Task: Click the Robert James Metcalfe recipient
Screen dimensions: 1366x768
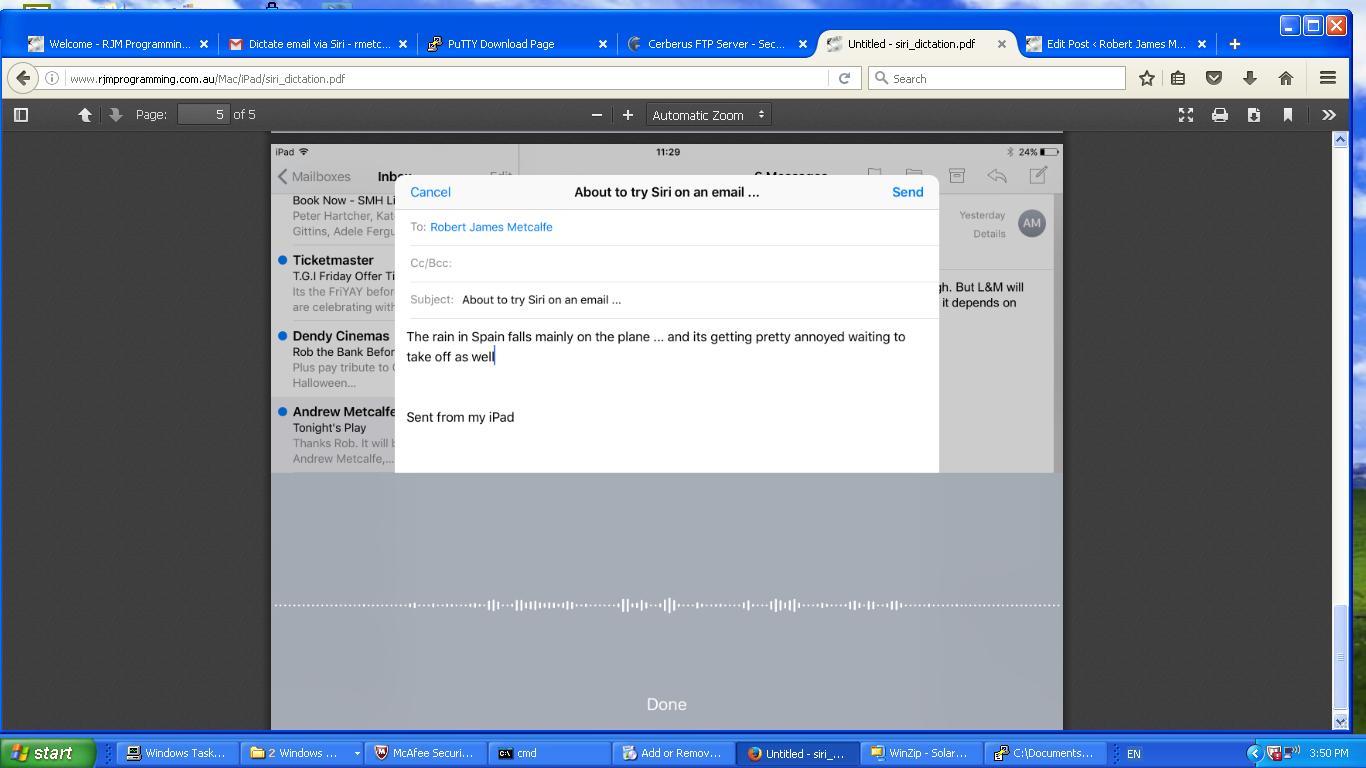Action: pyautogui.click(x=491, y=227)
